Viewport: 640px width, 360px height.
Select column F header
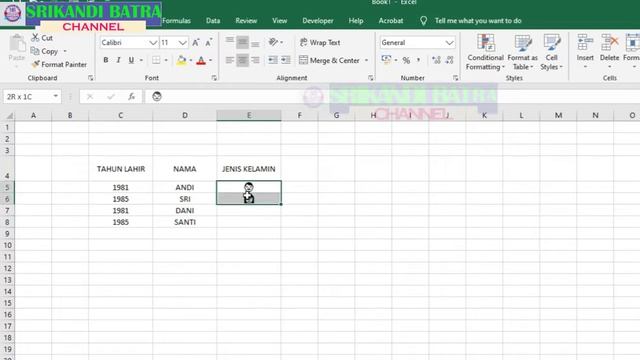(x=300, y=116)
